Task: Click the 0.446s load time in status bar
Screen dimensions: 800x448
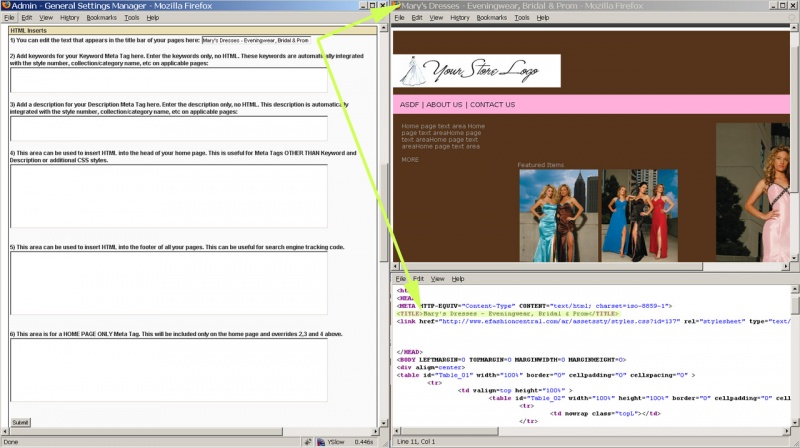Action: click(364, 442)
